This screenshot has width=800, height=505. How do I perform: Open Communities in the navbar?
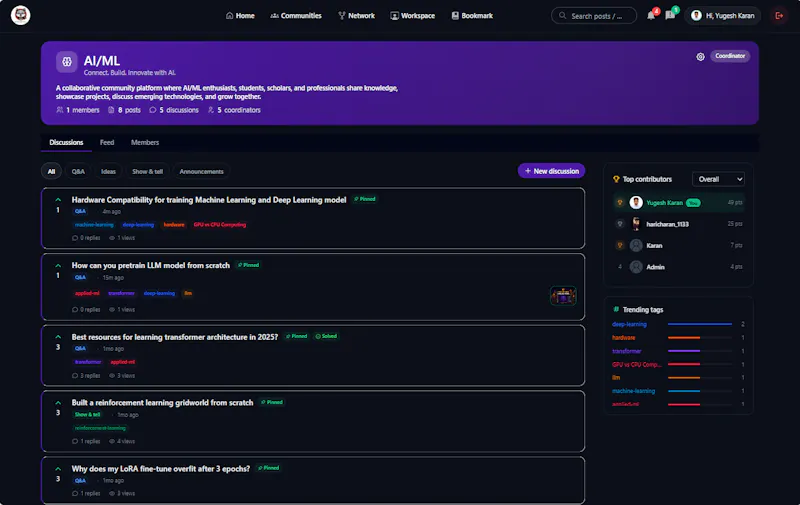coord(296,16)
